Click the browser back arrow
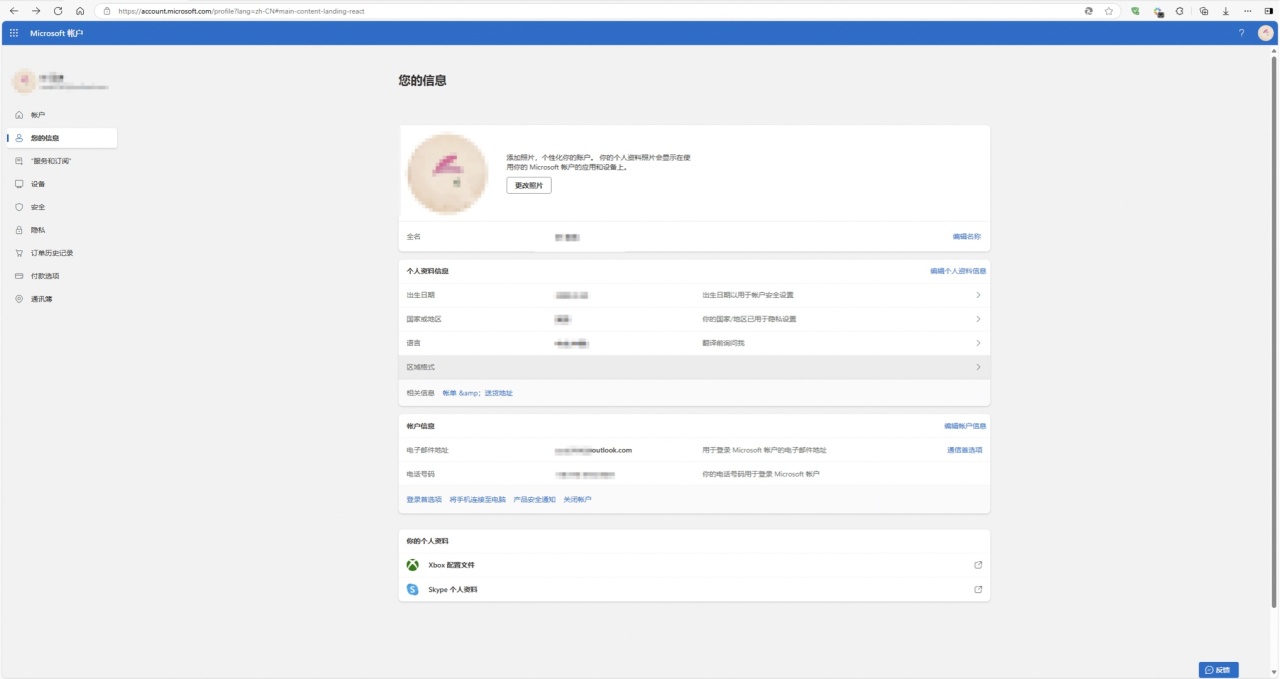 point(14,11)
